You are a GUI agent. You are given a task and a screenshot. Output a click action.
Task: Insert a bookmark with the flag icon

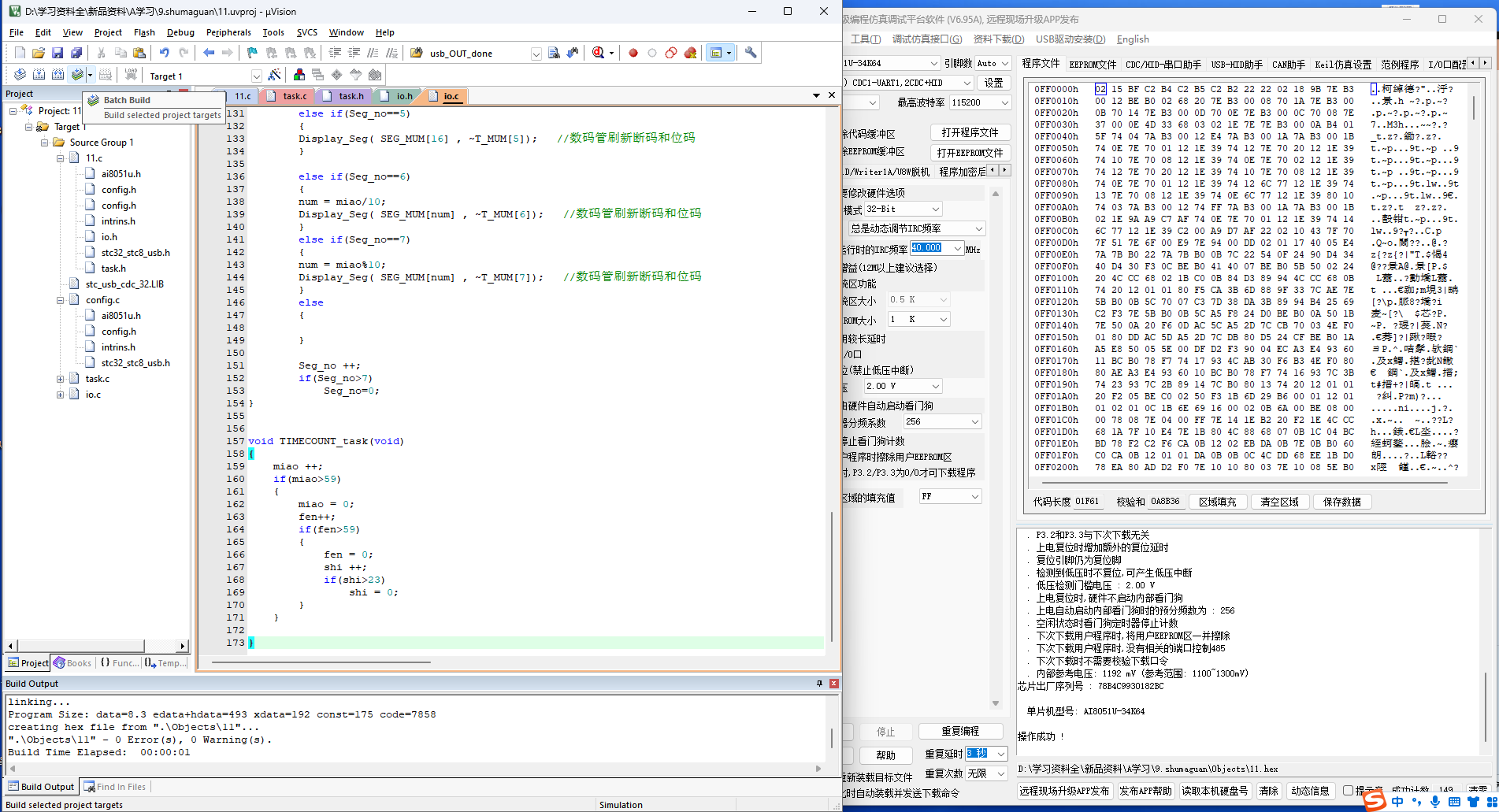tap(252, 53)
